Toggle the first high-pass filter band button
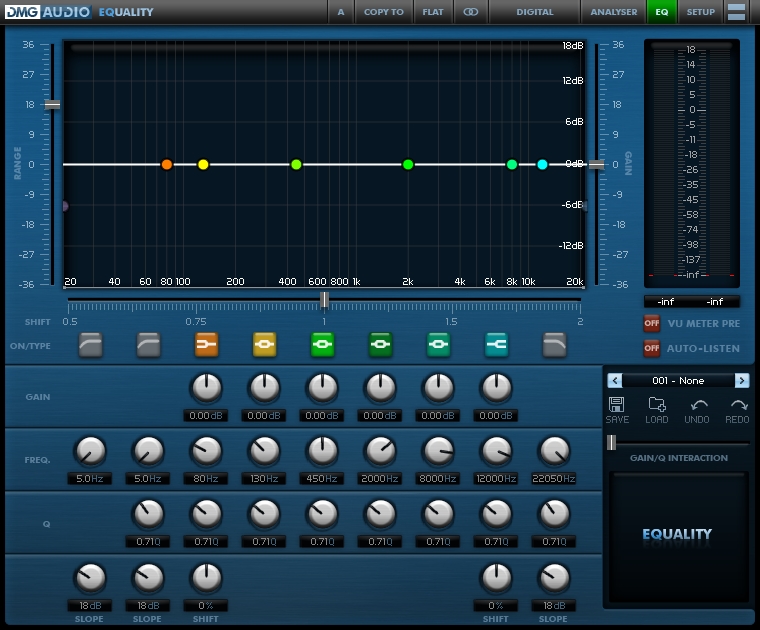 (x=91, y=345)
